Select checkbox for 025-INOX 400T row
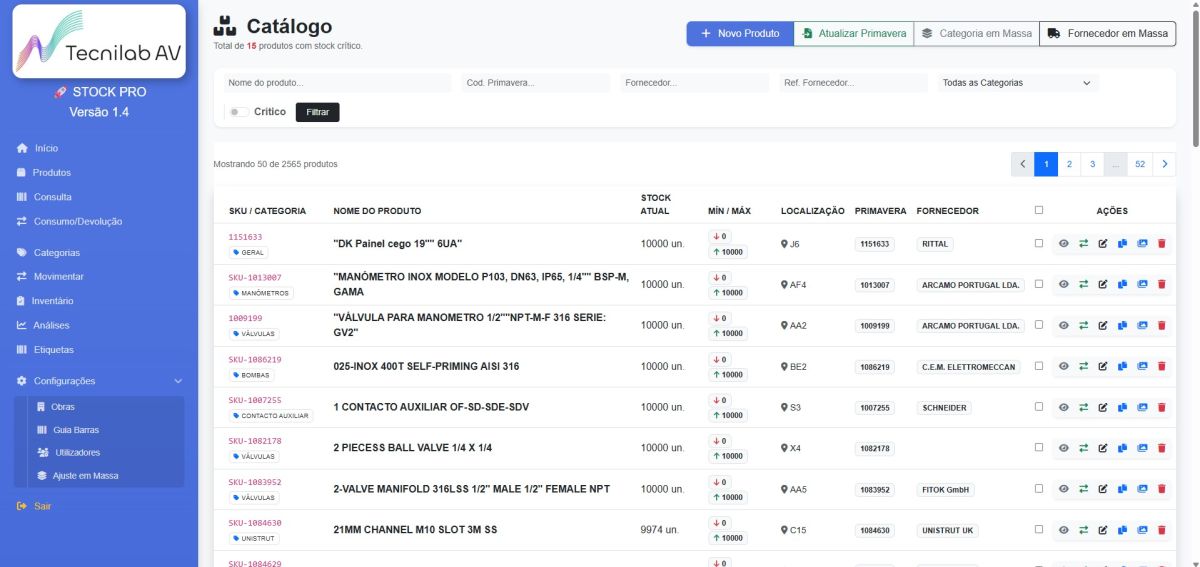The height and width of the screenshot is (567, 1200). pyautogui.click(x=1039, y=365)
